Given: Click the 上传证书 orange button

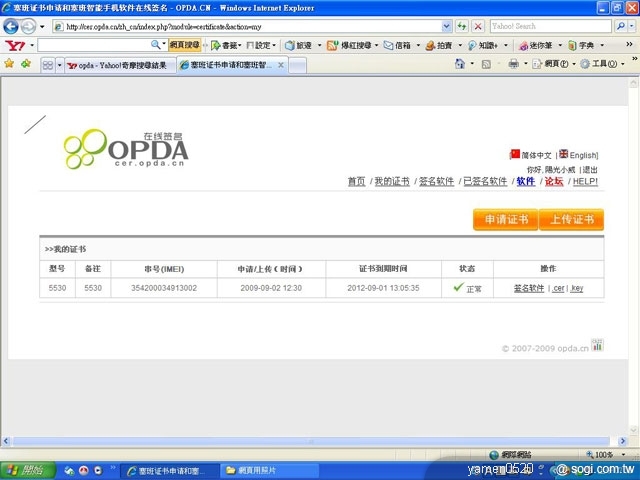Looking at the screenshot, I should click(x=572, y=220).
